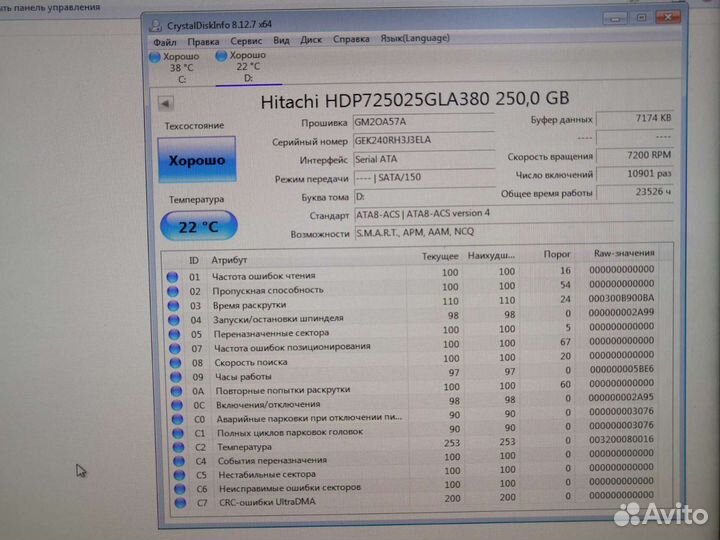Click the Прошивка field GM2OA57A

click(x=424, y=122)
